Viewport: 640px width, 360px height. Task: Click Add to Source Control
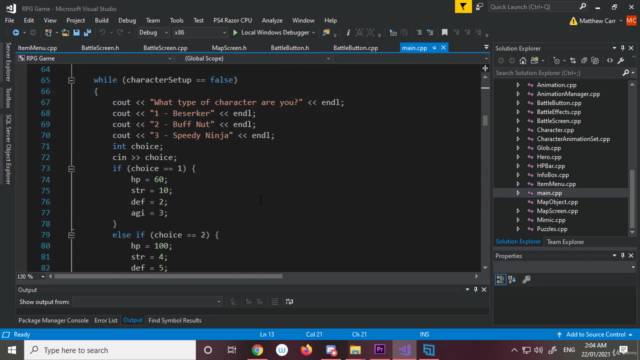coord(596,334)
